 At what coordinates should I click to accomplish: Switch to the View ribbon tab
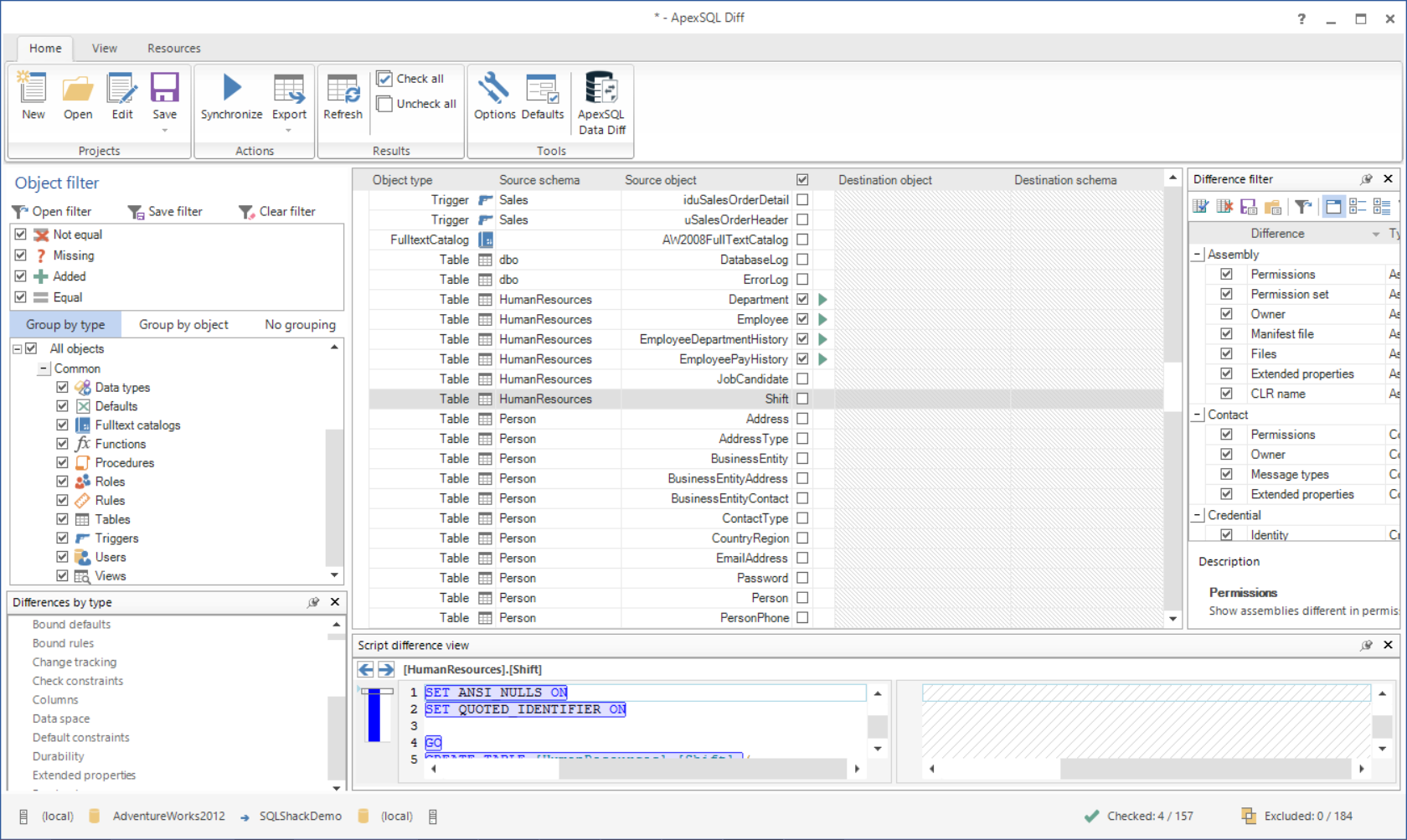[105, 49]
